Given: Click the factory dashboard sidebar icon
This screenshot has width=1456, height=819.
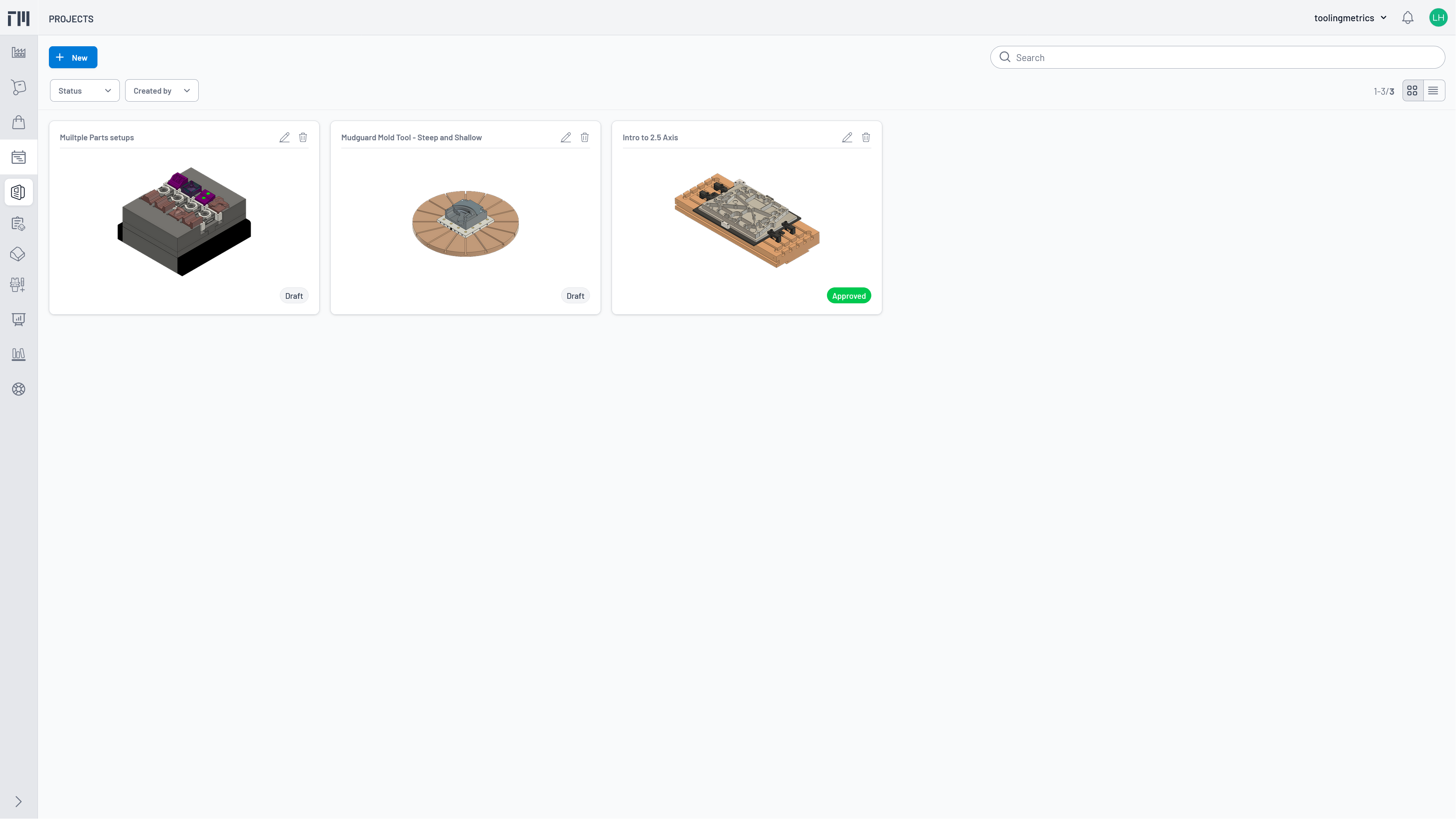Looking at the screenshot, I should (x=19, y=53).
